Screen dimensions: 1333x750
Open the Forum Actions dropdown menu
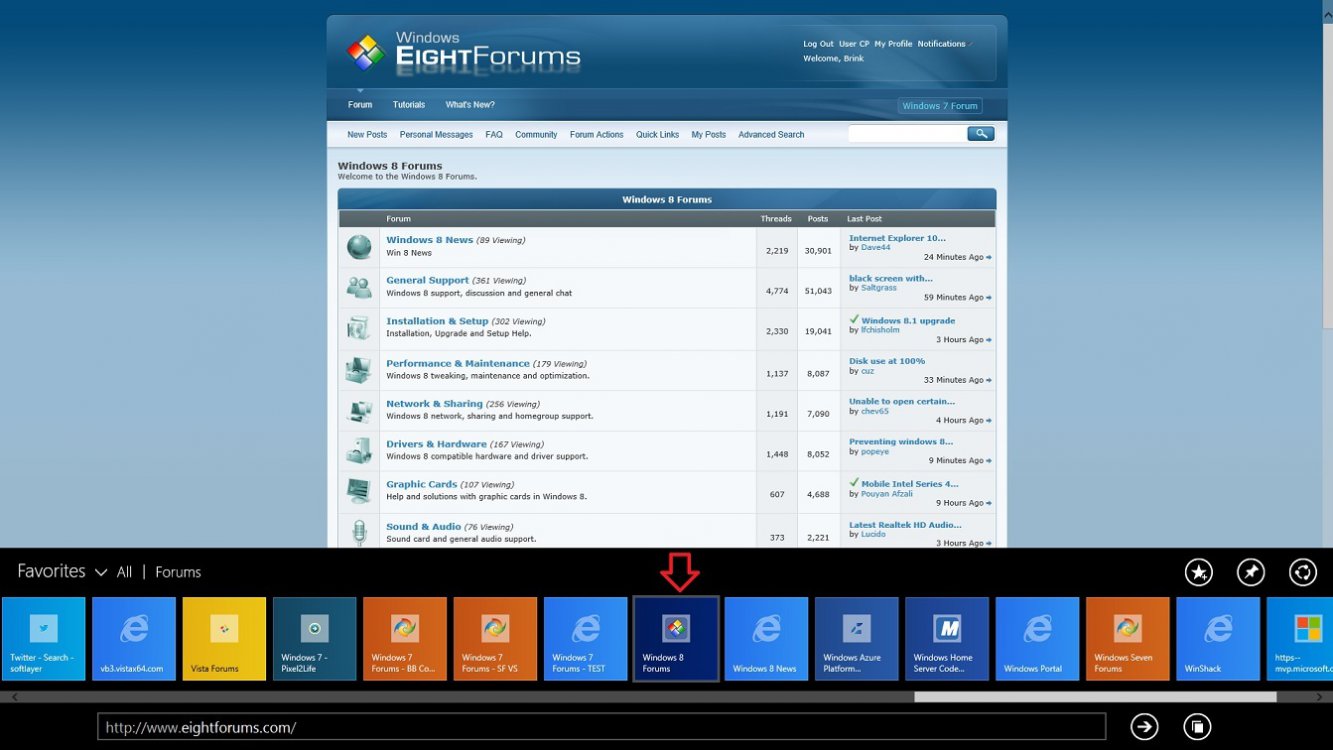(x=596, y=135)
